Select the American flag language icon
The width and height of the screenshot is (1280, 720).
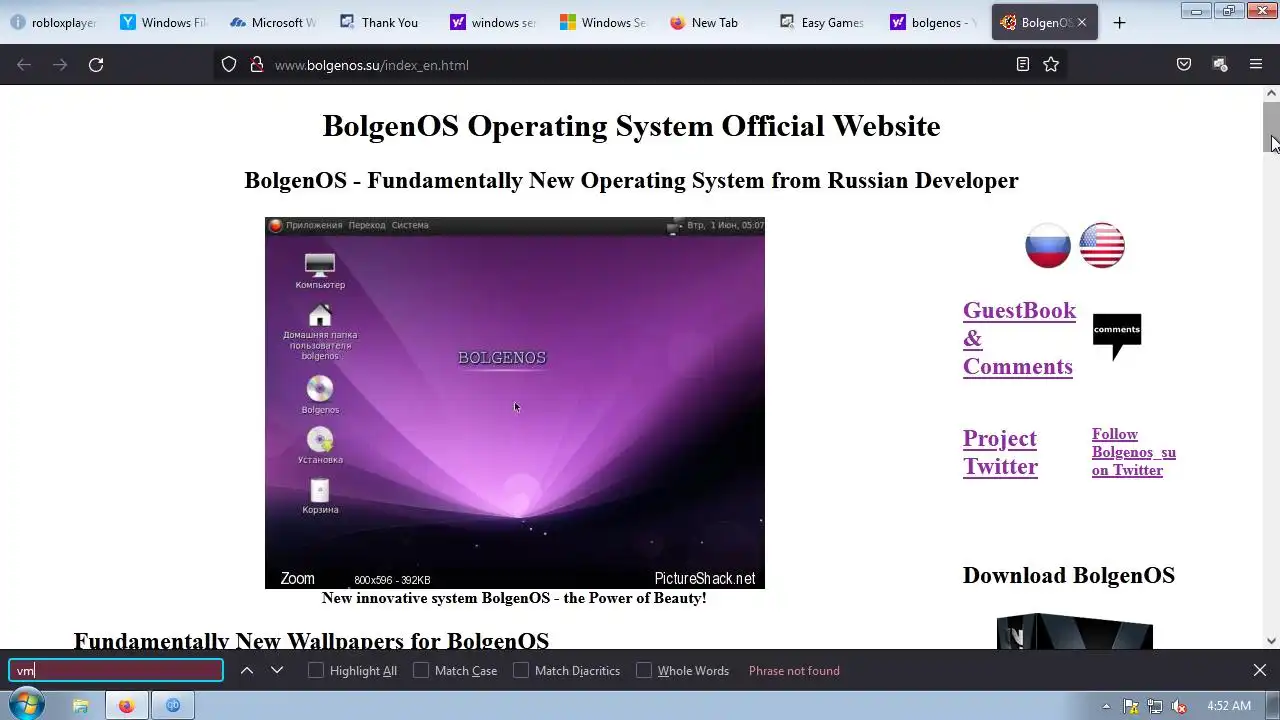(x=1102, y=245)
